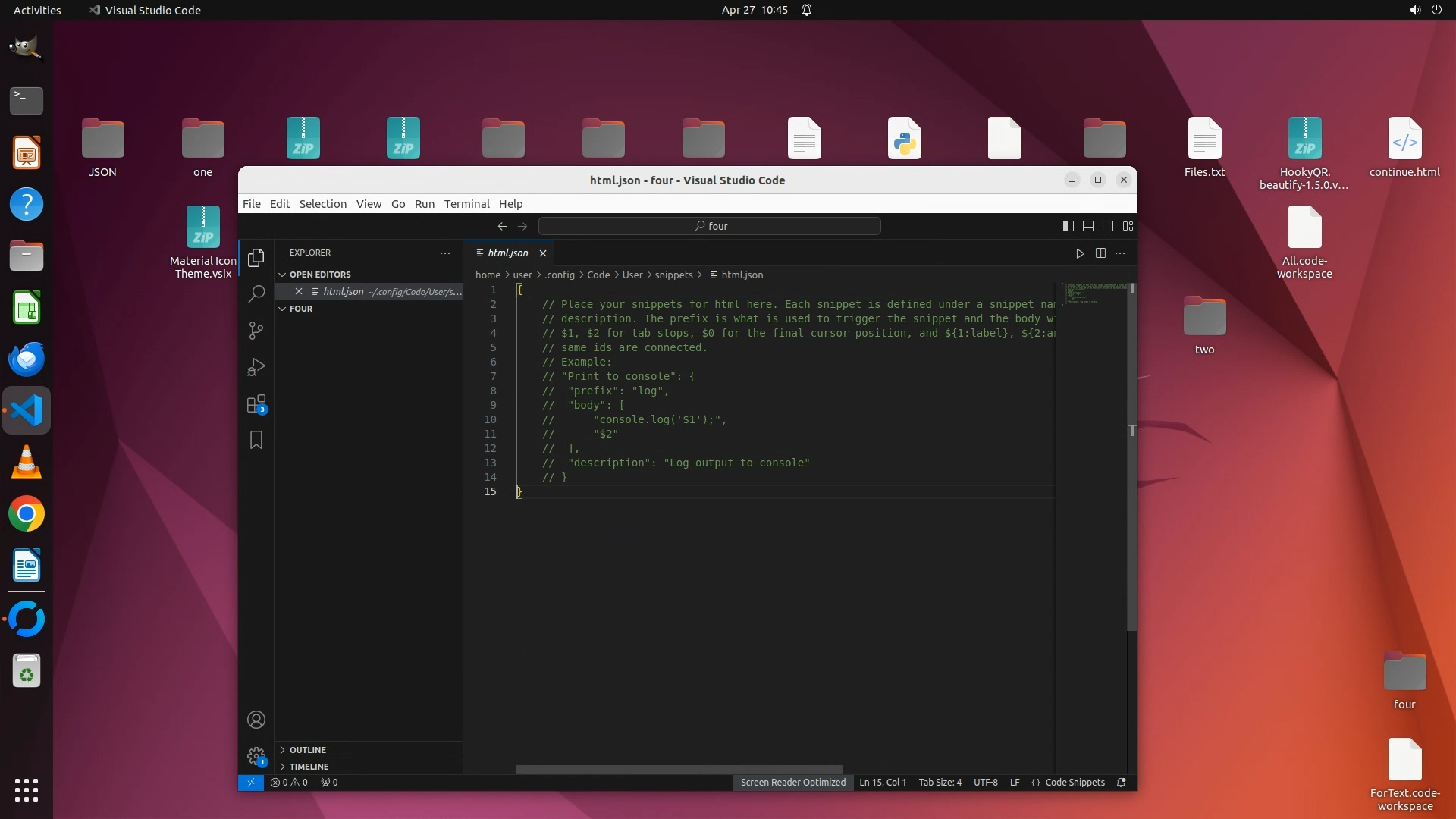Click the command center search box
Screen dimensions: 1456x819
click(x=709, y=226)
